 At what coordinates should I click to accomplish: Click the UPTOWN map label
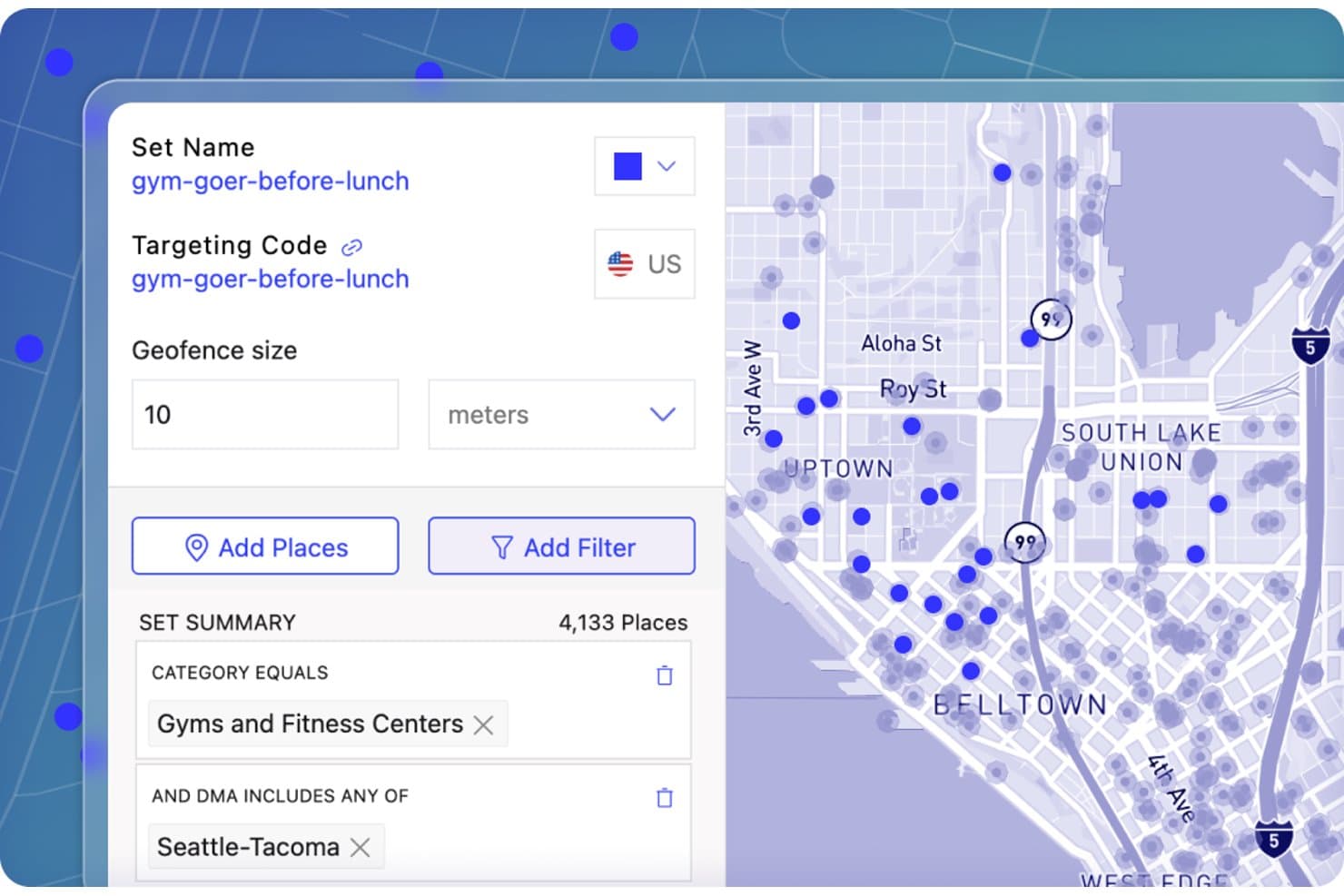[838, 469]
